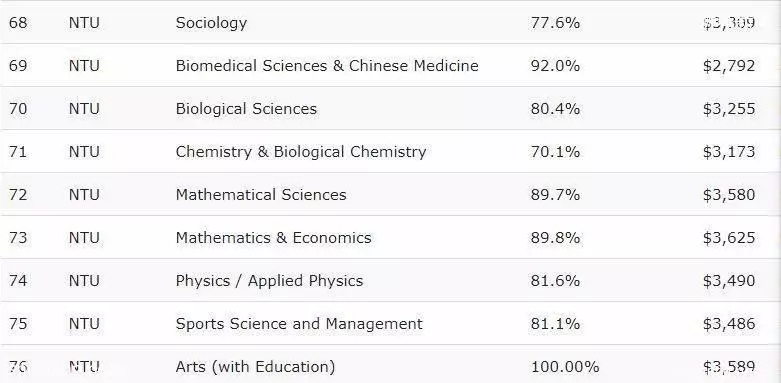Click the $3,625 salary figure
Viewport: 781px width, 383px height.
click(729, 238)
